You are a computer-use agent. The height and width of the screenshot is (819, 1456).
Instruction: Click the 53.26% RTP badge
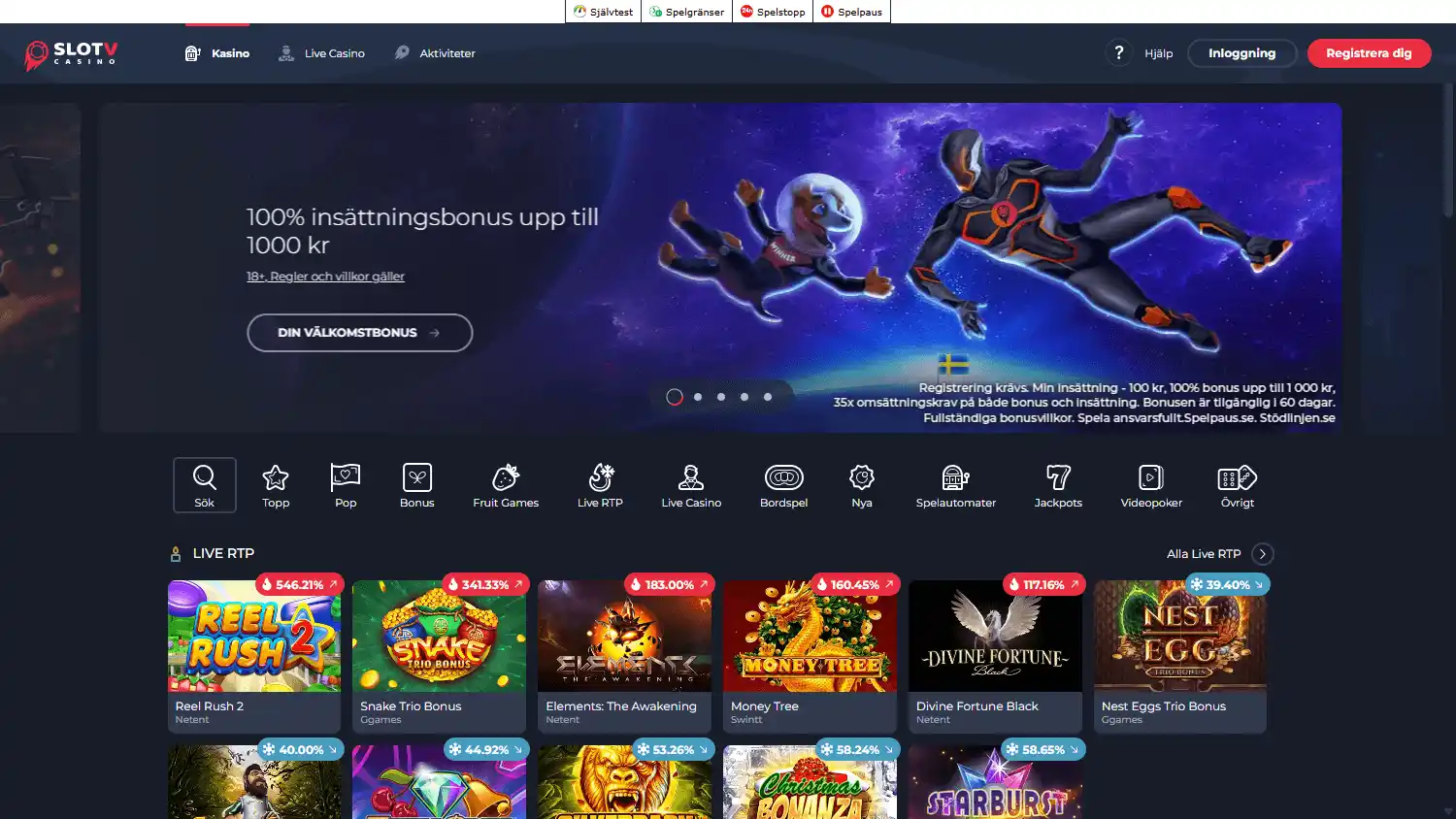[673, 750]
